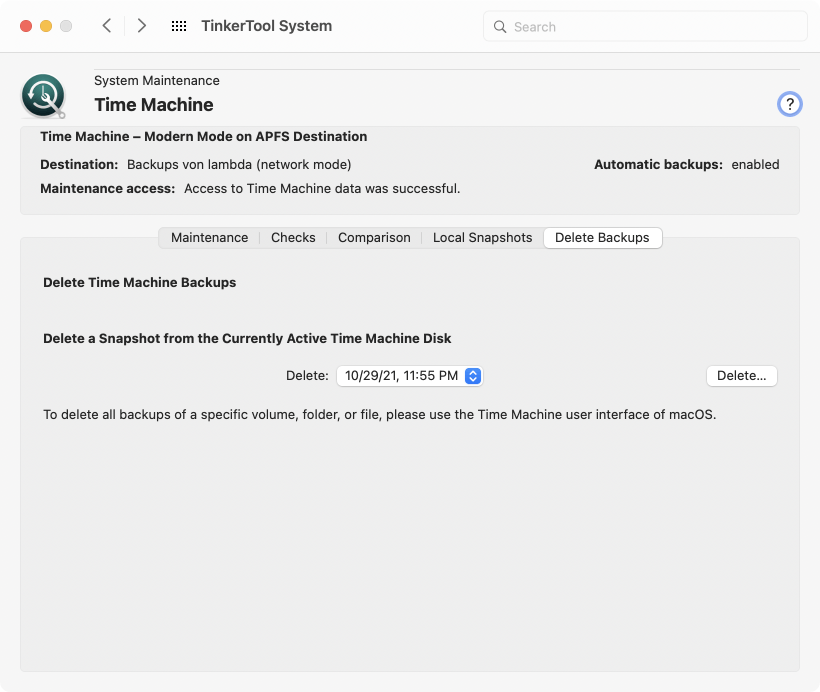Go forward with the right chevron

[x=141, y=26]
